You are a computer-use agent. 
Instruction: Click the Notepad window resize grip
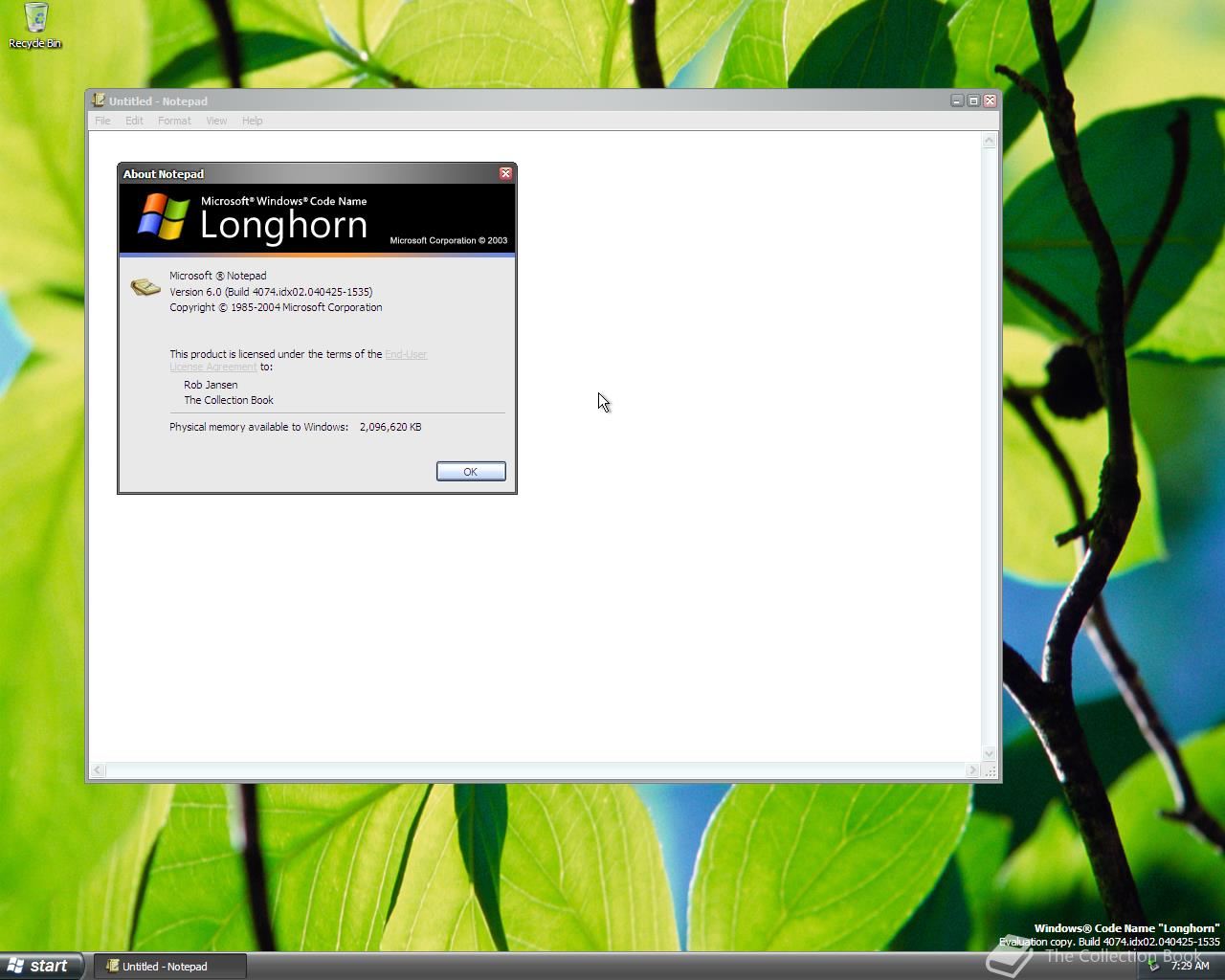click(x=991, y=771)
